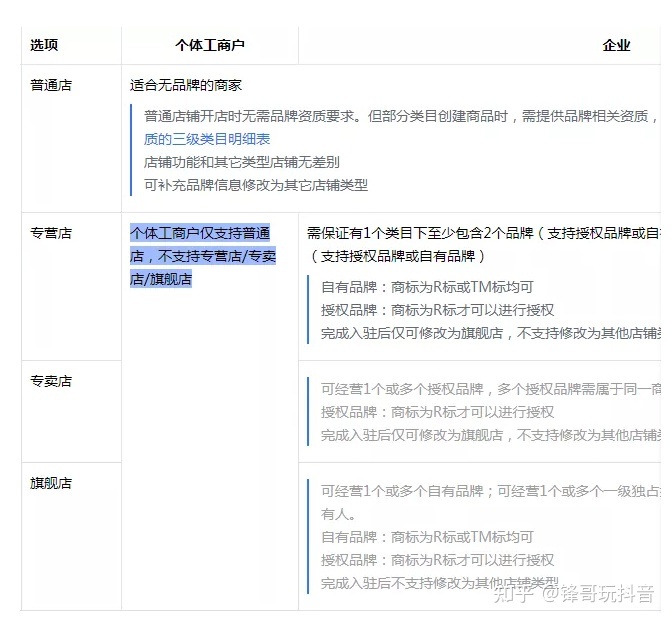Click the 企业 column header
Screen dimensions: 672x622
tap(616, 45)
